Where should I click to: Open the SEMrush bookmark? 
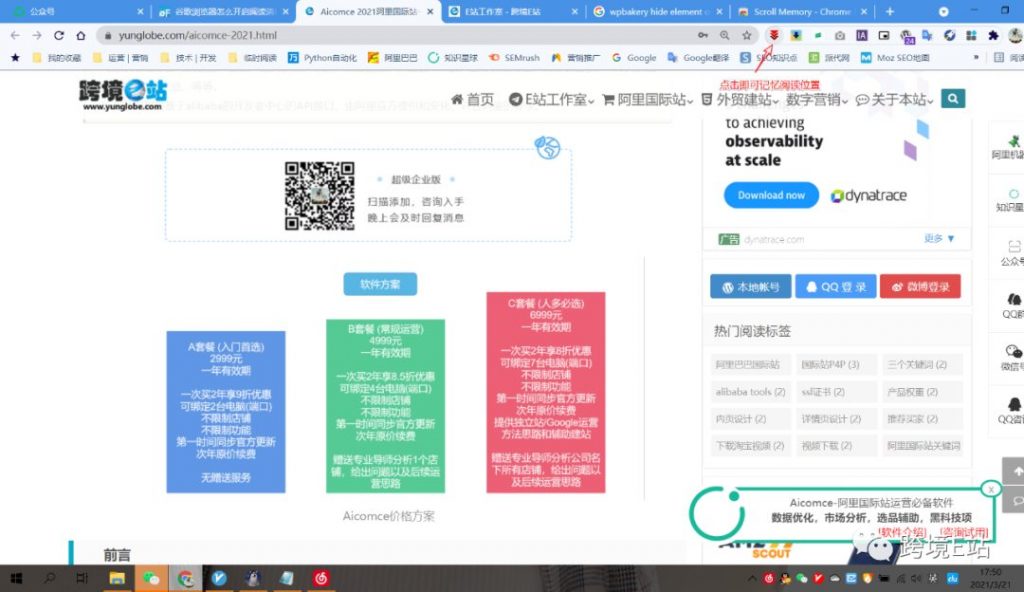click(x=515, y=58)
